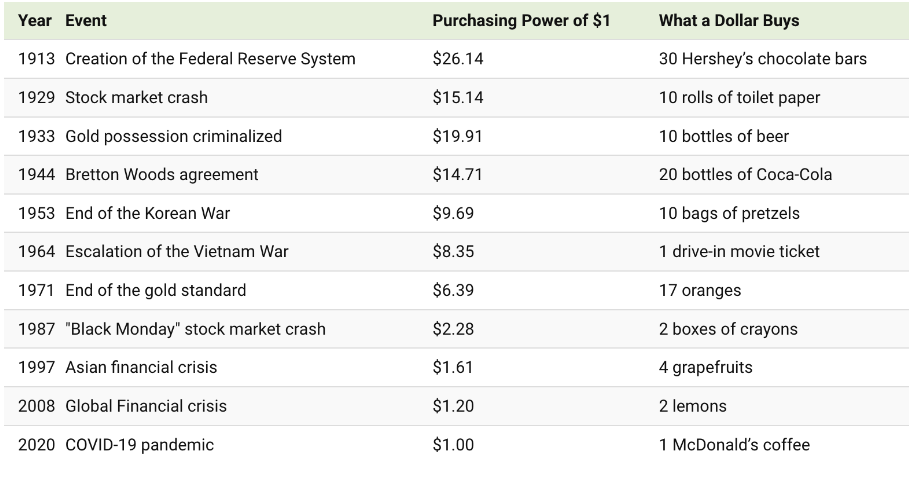Click Creation of the Federal Reserve System

pyautogui.click(x=210, y=59)
